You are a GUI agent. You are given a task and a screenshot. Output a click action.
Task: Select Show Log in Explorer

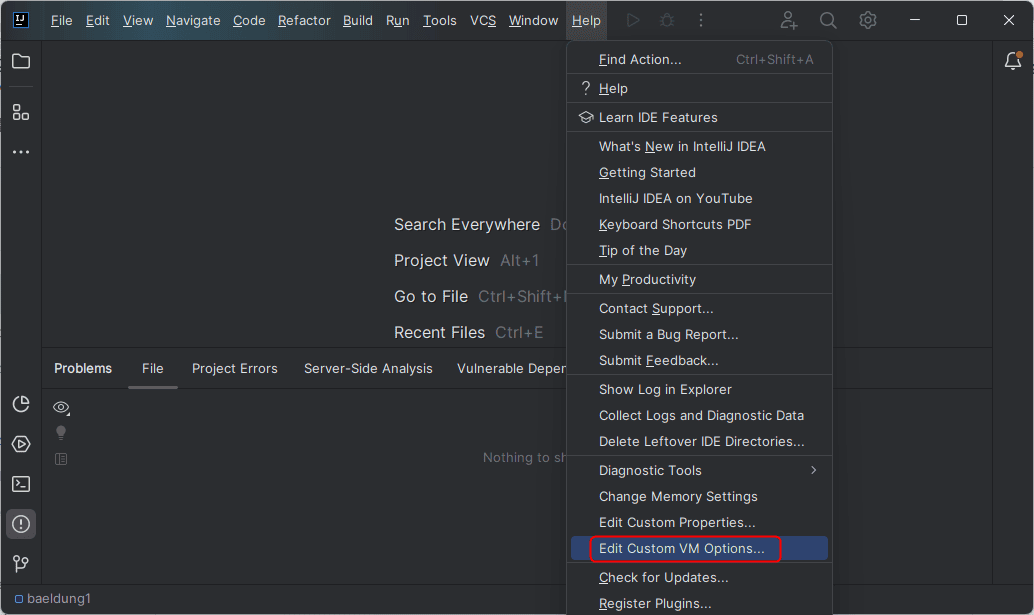[x=699, y=390]
